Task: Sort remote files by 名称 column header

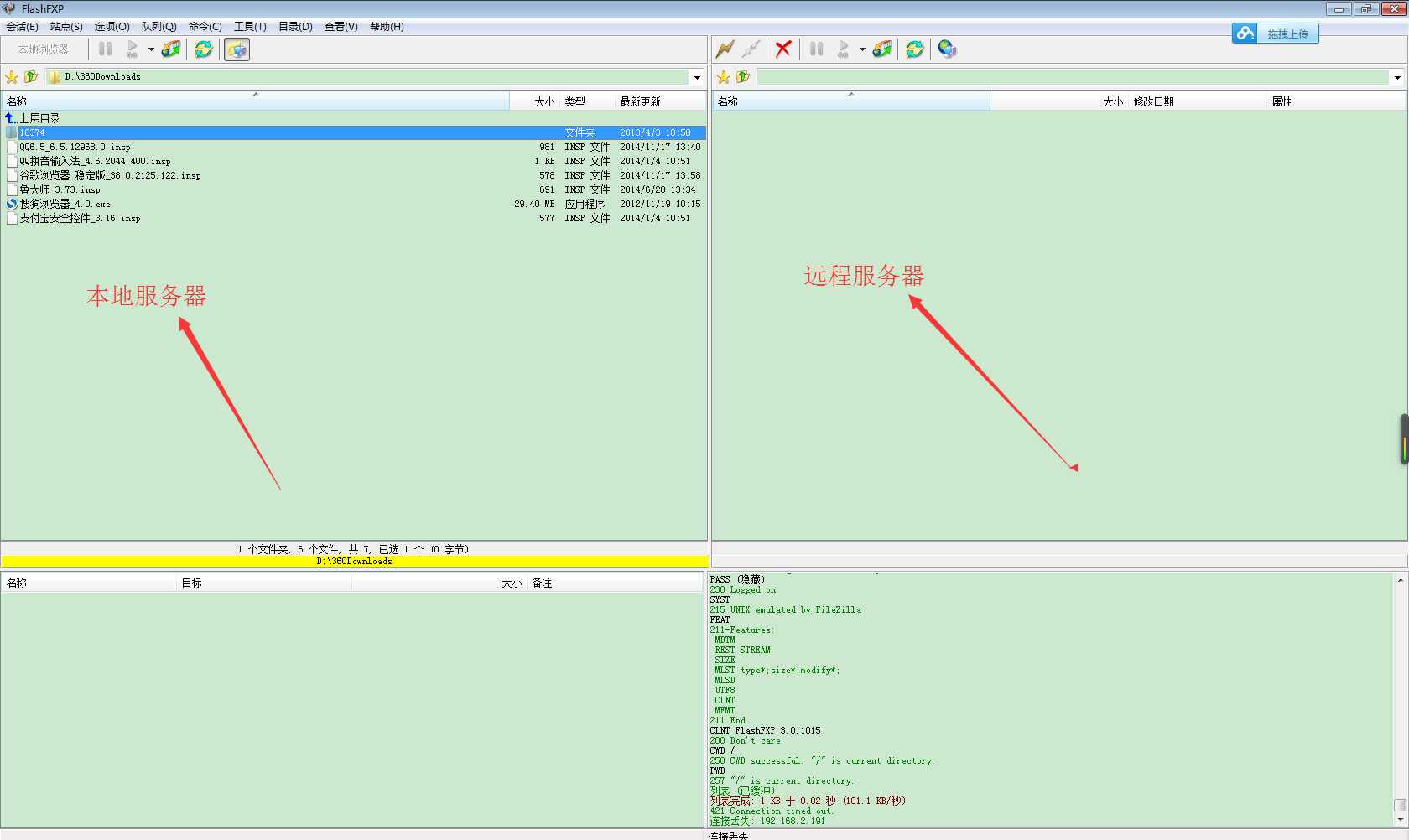Action: (x=851, y=101)
